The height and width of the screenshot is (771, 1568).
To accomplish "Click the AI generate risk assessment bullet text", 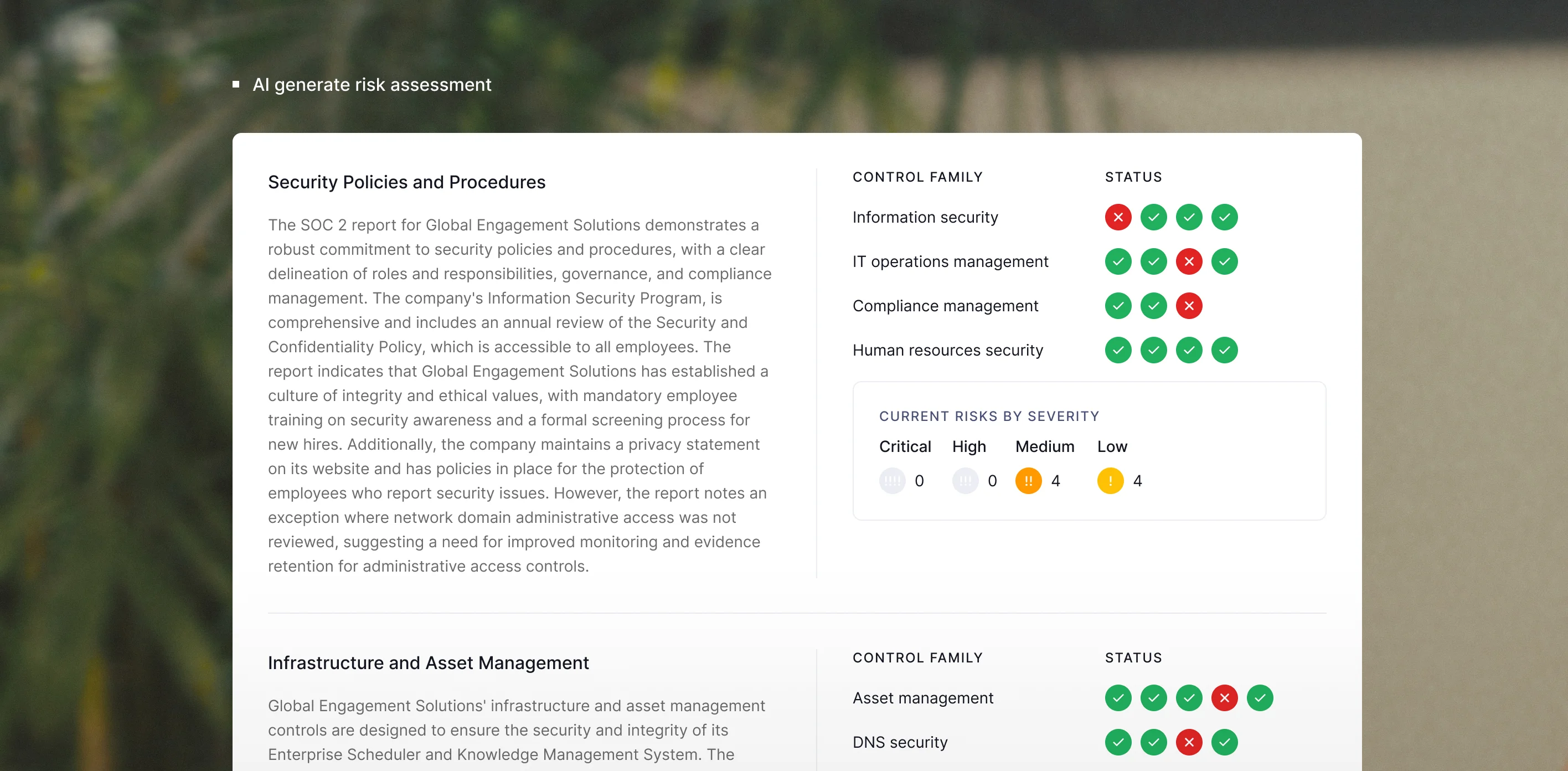I will tap(372, 85).
